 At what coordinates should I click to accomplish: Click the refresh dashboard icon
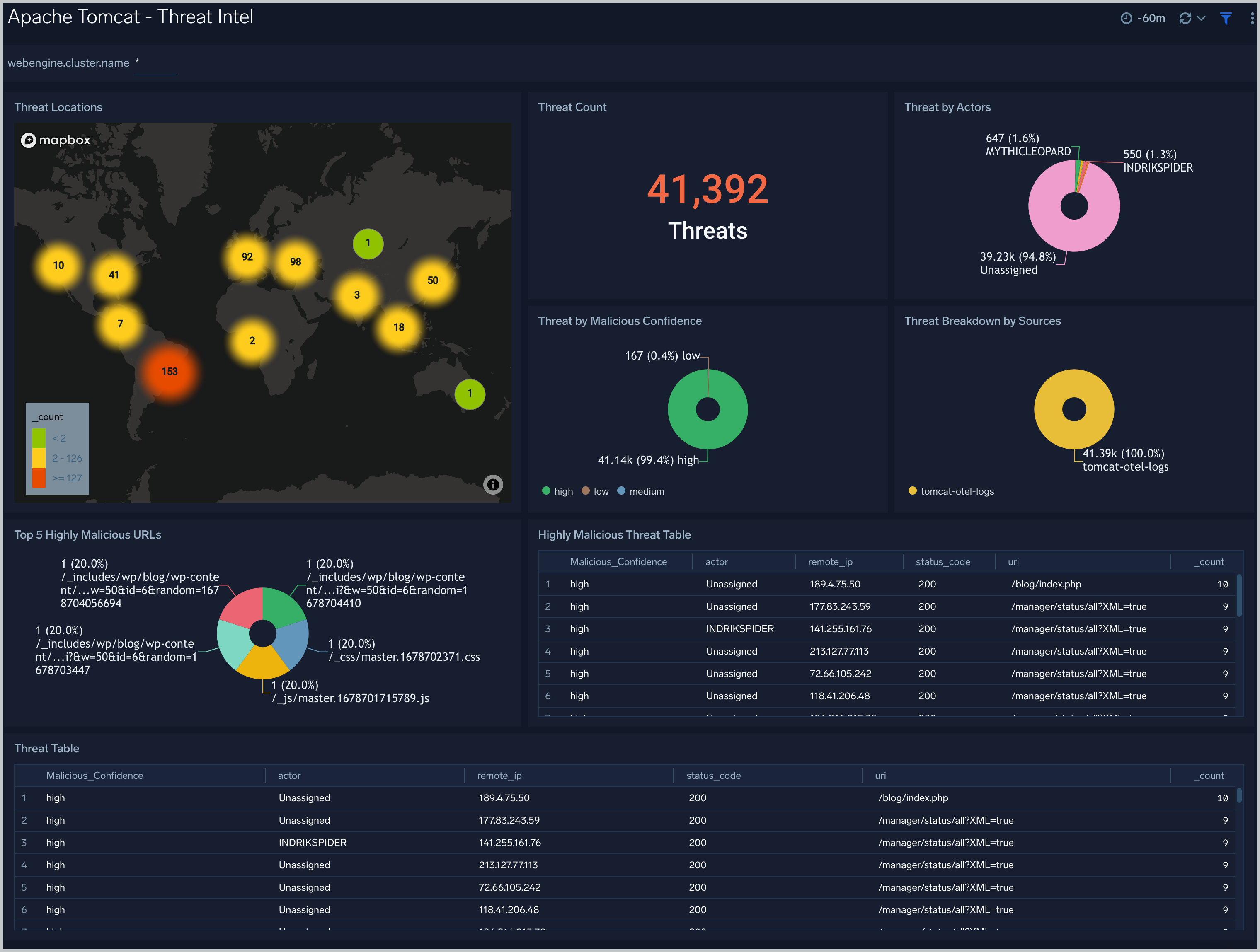[1185, 18]
